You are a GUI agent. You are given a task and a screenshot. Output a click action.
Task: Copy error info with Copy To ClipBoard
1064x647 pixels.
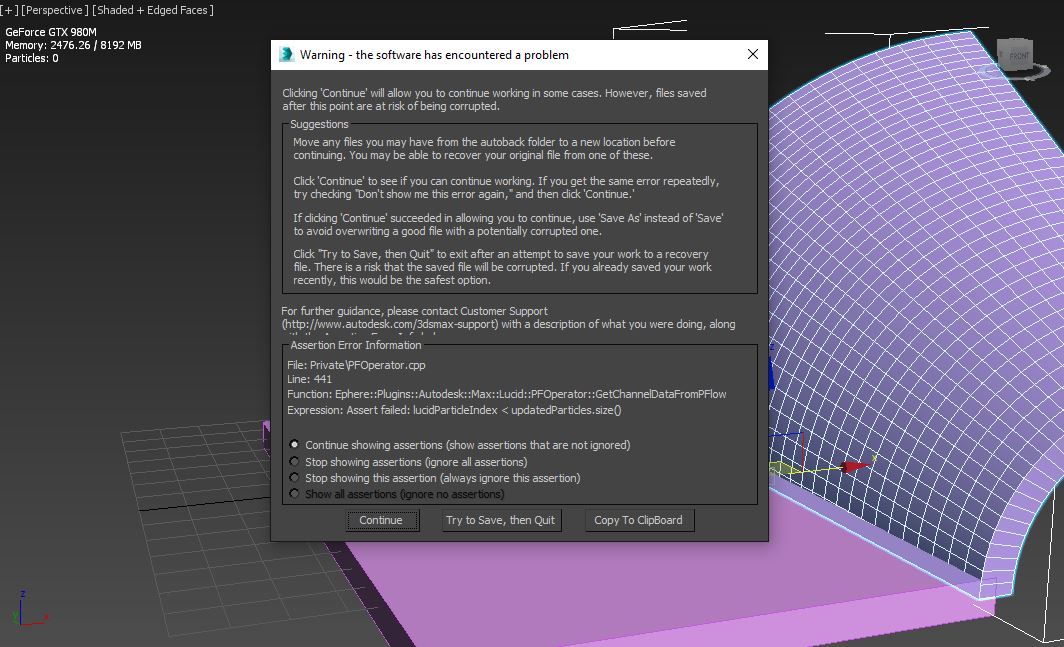pyautogui.click(x=638, y=520)
